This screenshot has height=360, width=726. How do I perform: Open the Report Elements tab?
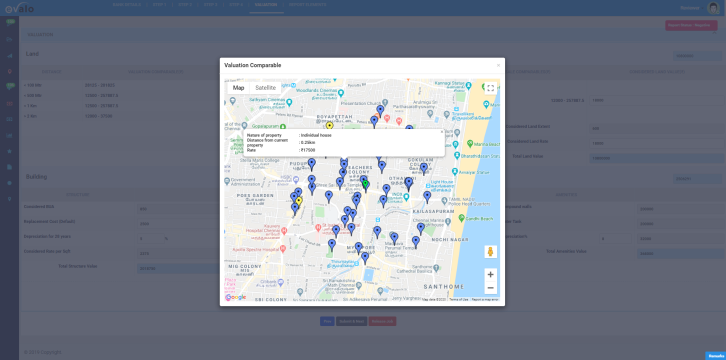click(307, 5)
